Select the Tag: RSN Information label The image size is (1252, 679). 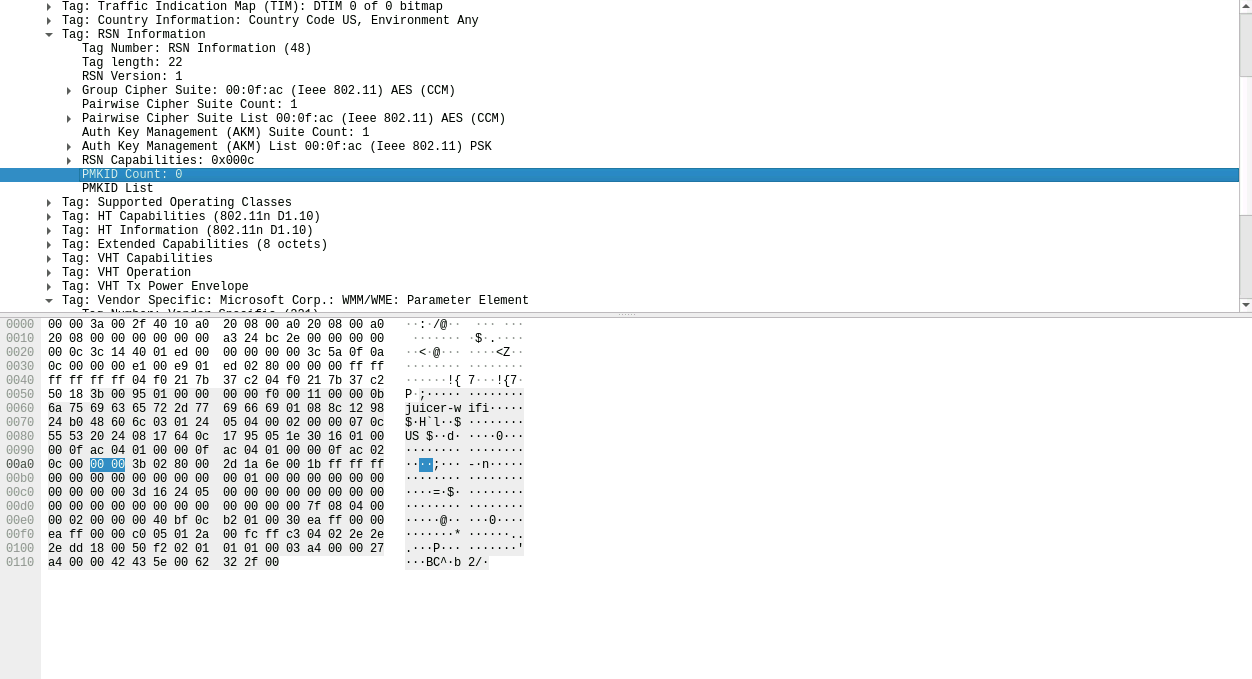coord(134,34)
